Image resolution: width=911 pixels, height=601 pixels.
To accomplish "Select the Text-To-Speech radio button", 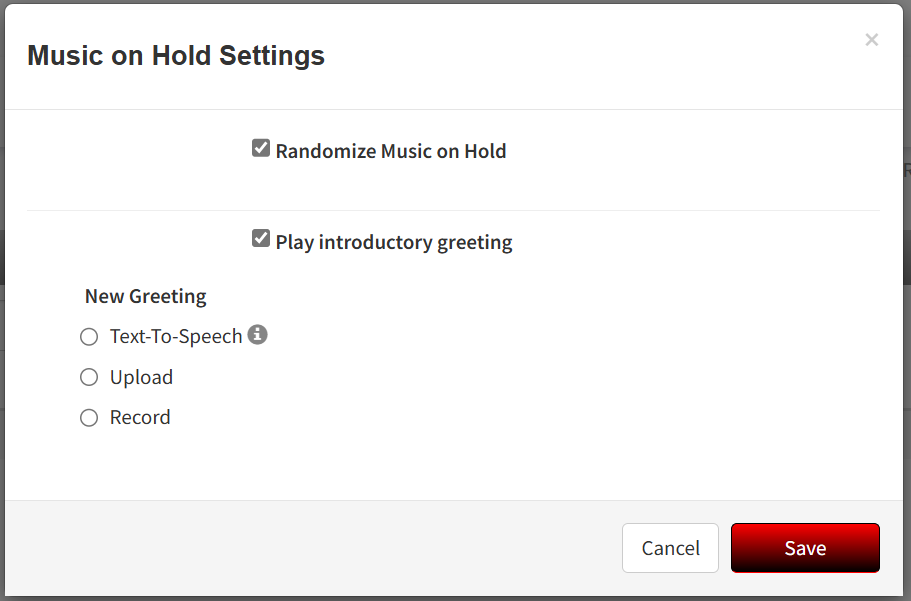I will [x=89, y=337].
